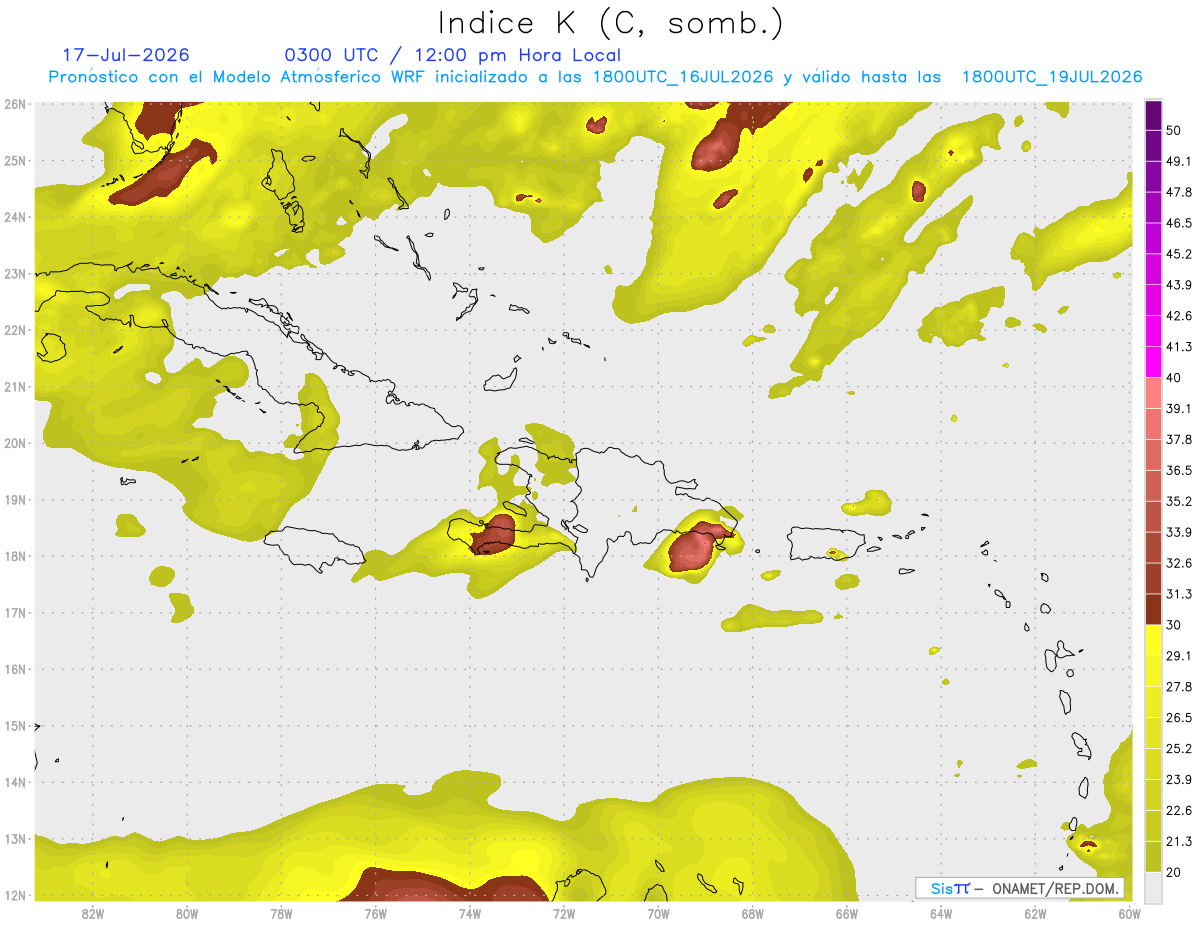
Task: Click the colorbar value "46.5"
Action: 1179,223
